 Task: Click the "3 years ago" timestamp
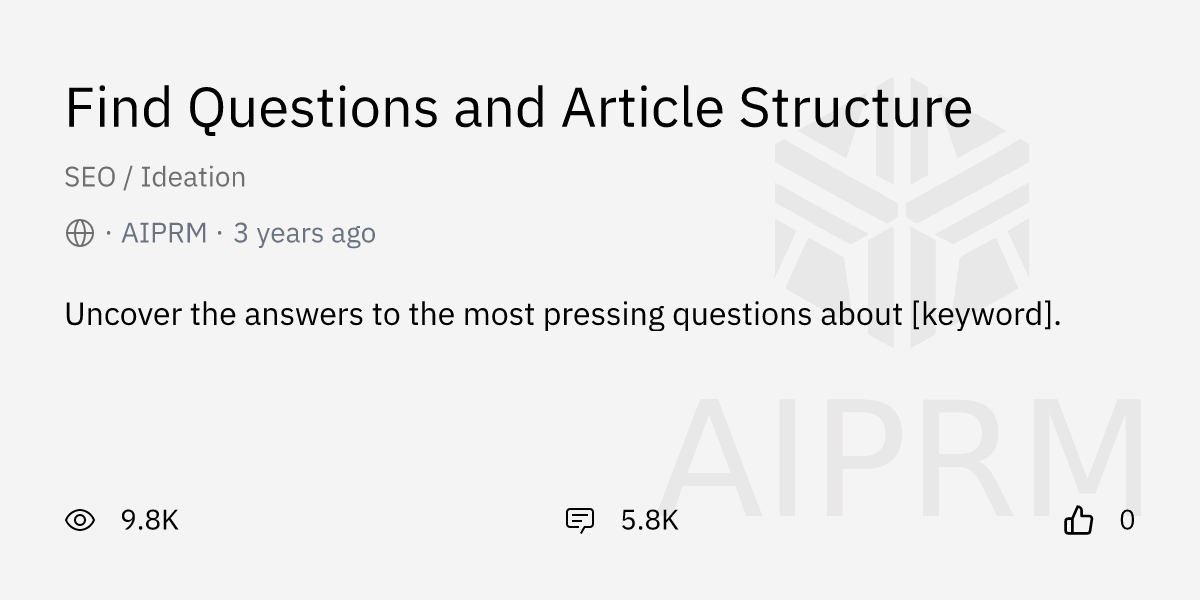[x=304, y=233]
